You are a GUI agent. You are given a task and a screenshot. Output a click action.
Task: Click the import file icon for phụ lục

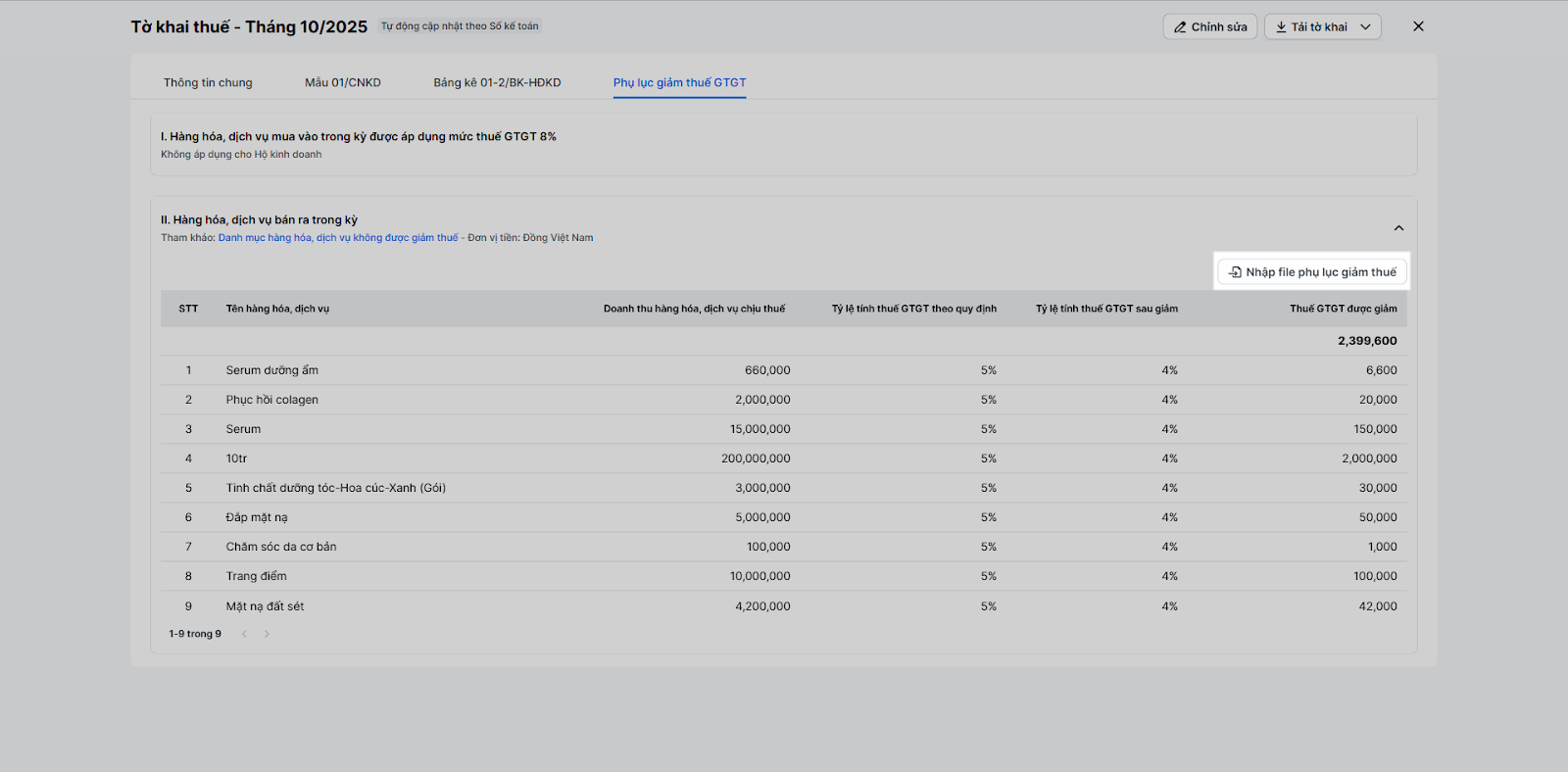(1235, 272)
